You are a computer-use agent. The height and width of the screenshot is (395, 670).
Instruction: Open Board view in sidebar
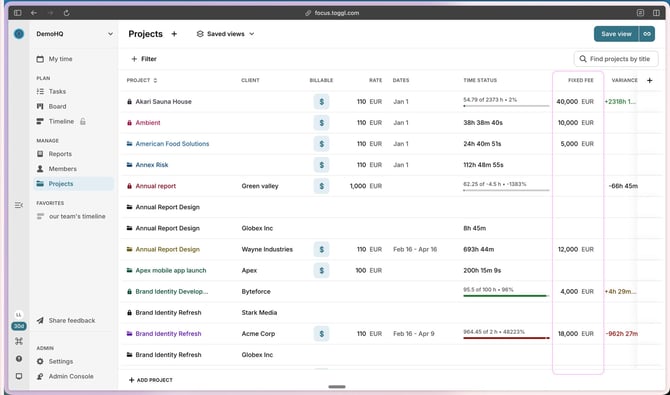pos(51,106)
